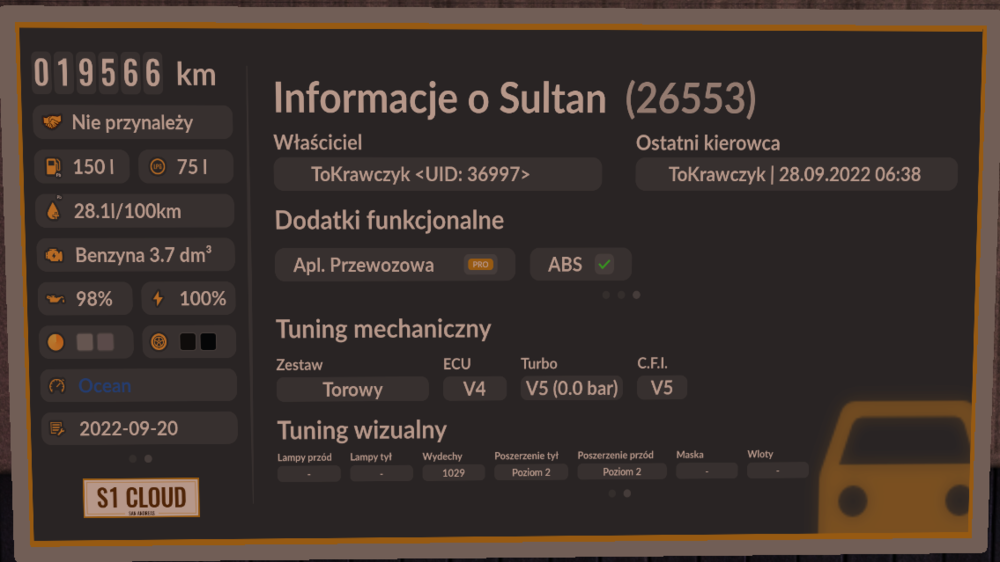Click the Wydechy 1029 value

tap(453, 473)
